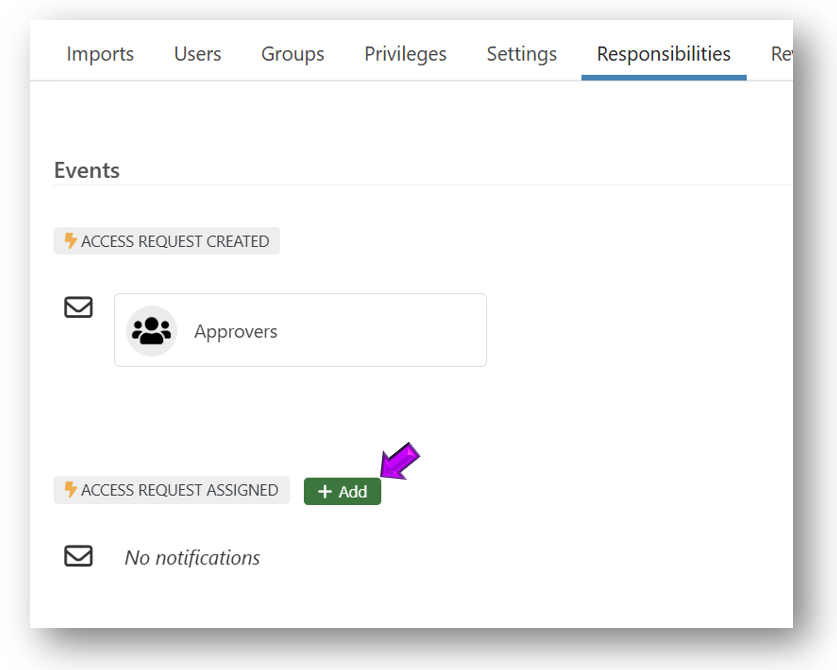Open the Approvers recipient card
The image size is (837, 670).
[x=300, y=330]
